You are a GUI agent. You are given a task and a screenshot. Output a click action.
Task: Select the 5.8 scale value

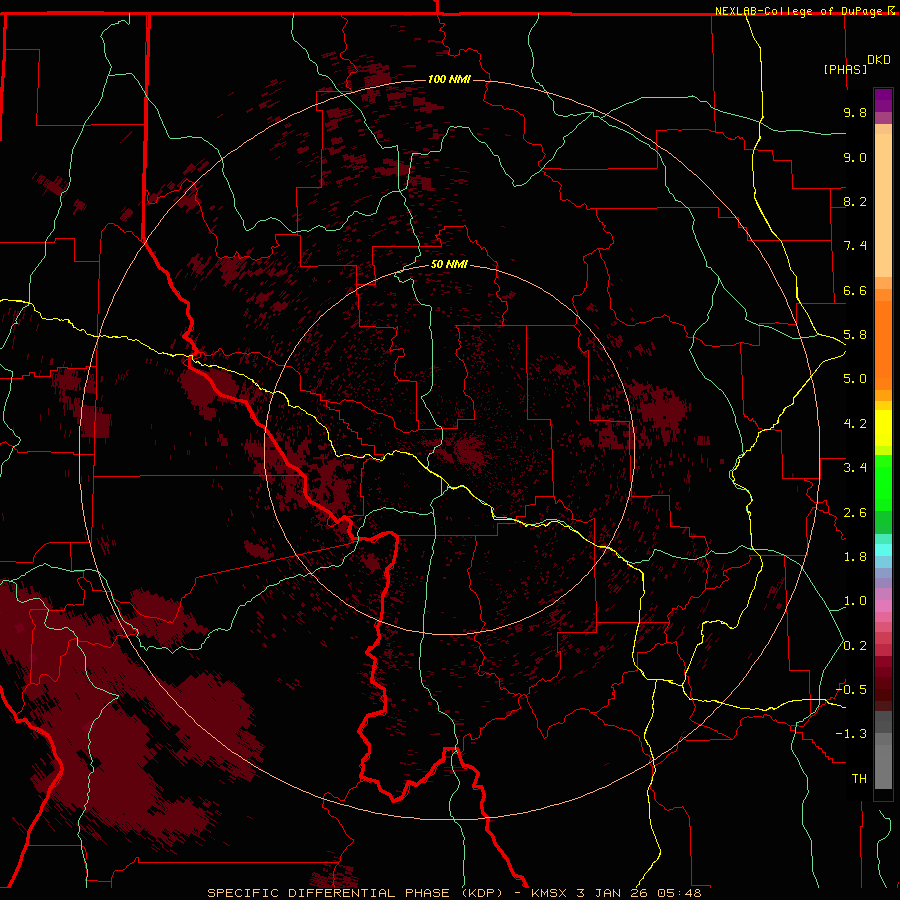coord(855,335)
